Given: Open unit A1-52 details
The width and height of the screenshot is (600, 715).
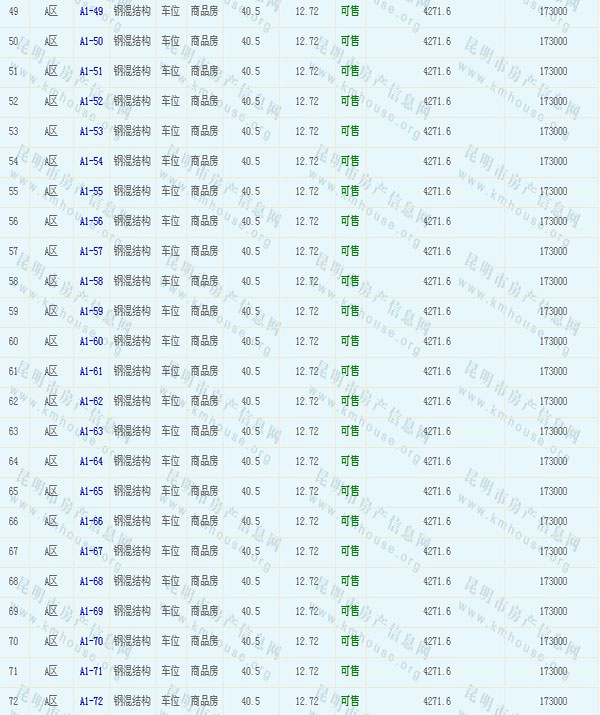Looking at the screenshot, I should (x=91, y=101).
